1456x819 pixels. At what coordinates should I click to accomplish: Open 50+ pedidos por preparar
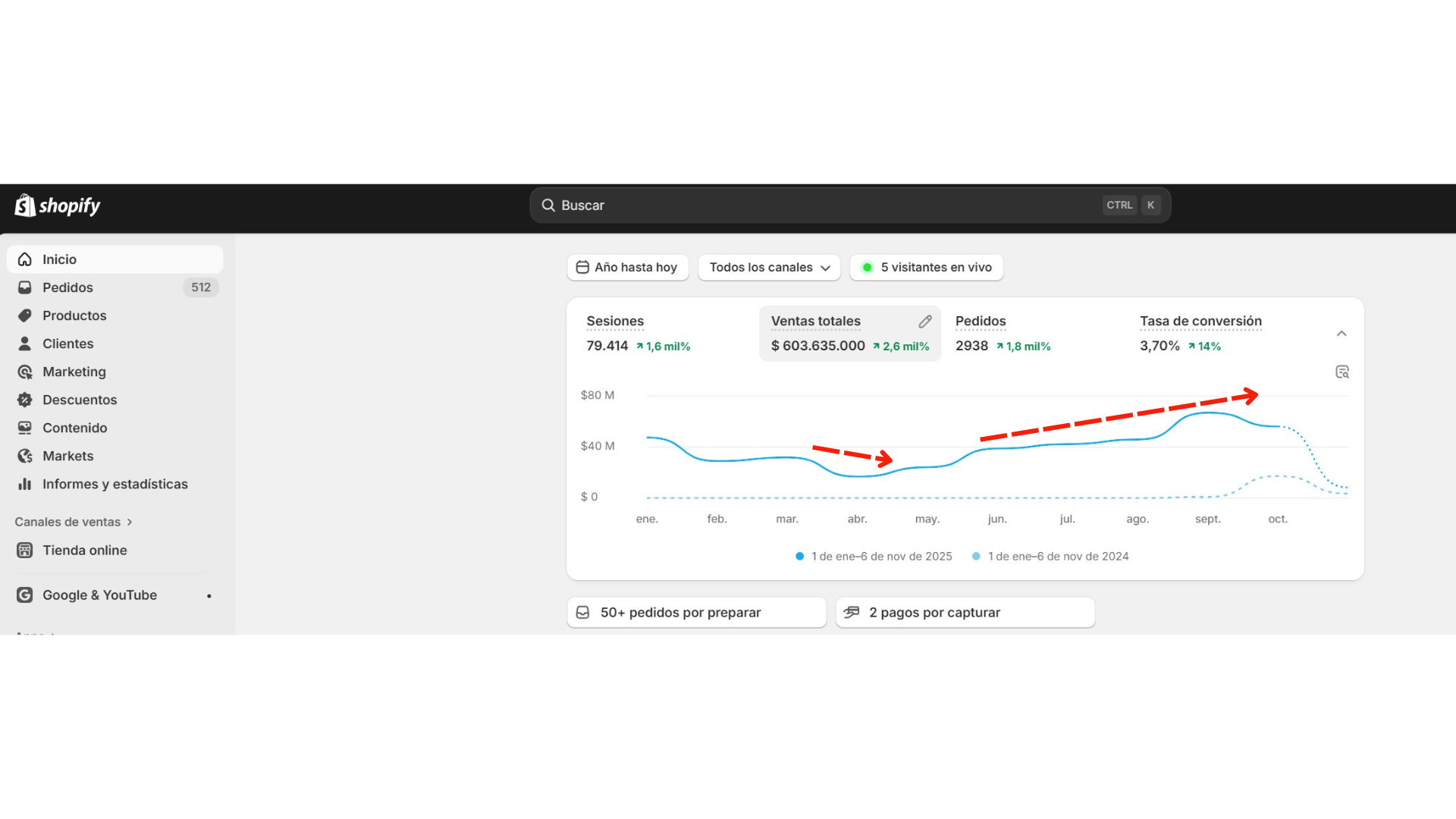point(697,612)
